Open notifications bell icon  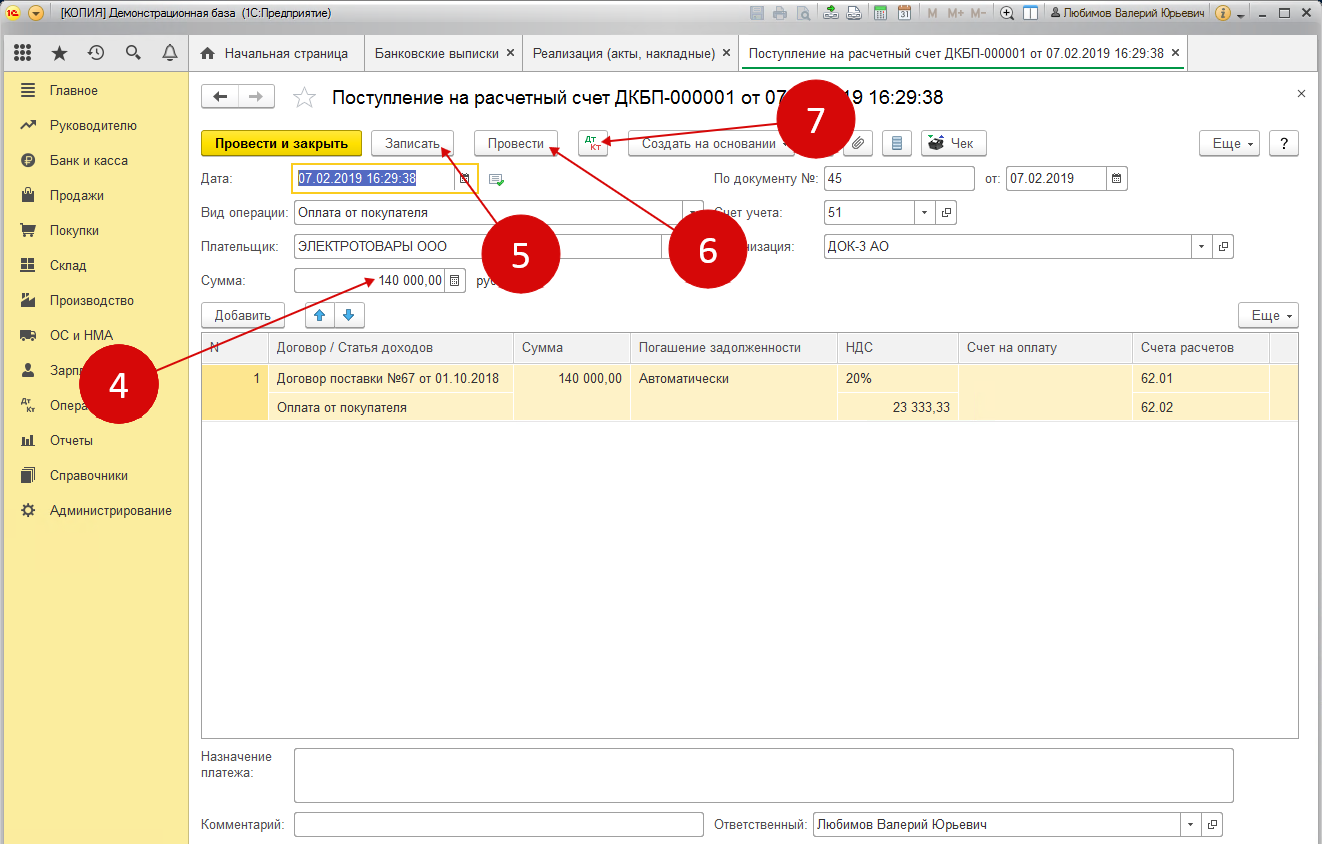pos(170,53)
